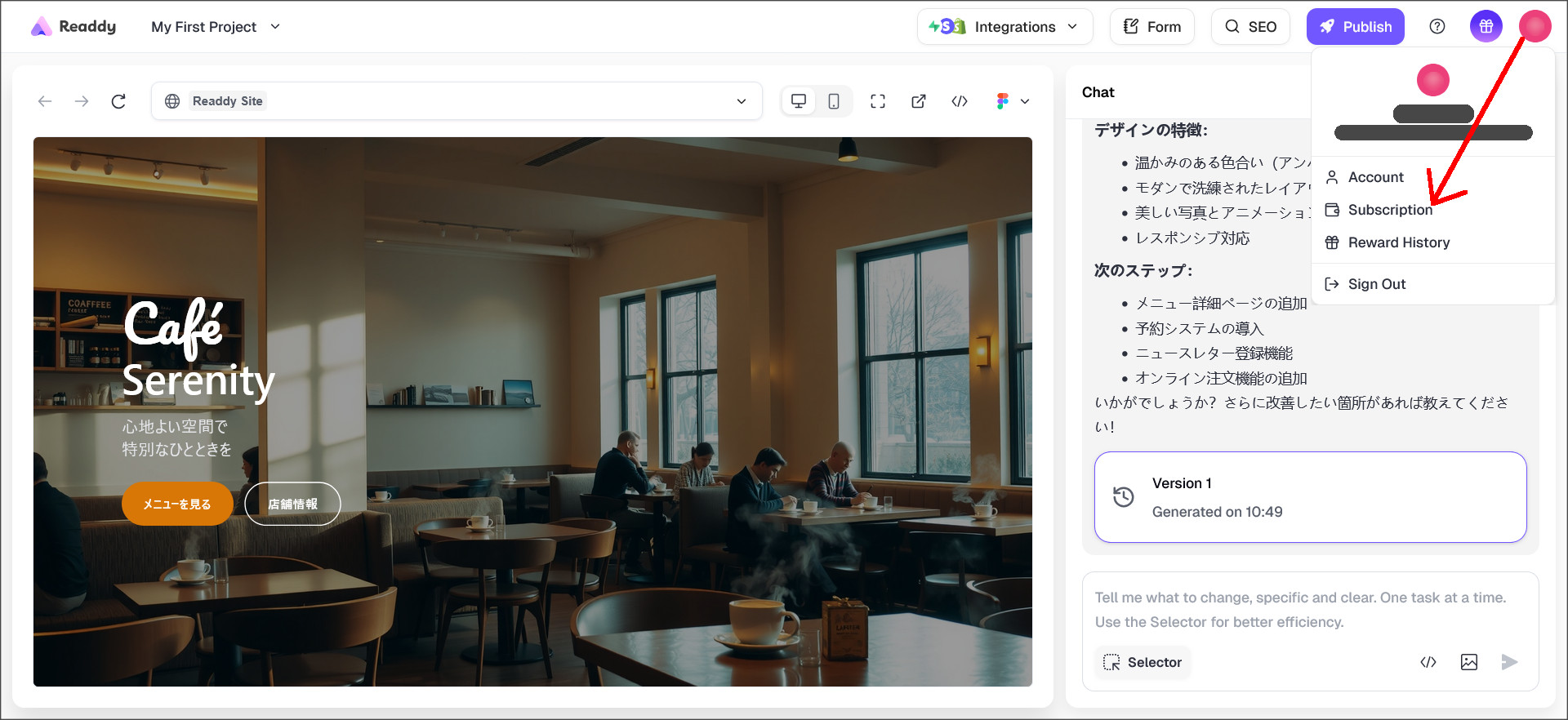Open preview in new tab icon
The image size is (1568, 720).
[919, 101]
